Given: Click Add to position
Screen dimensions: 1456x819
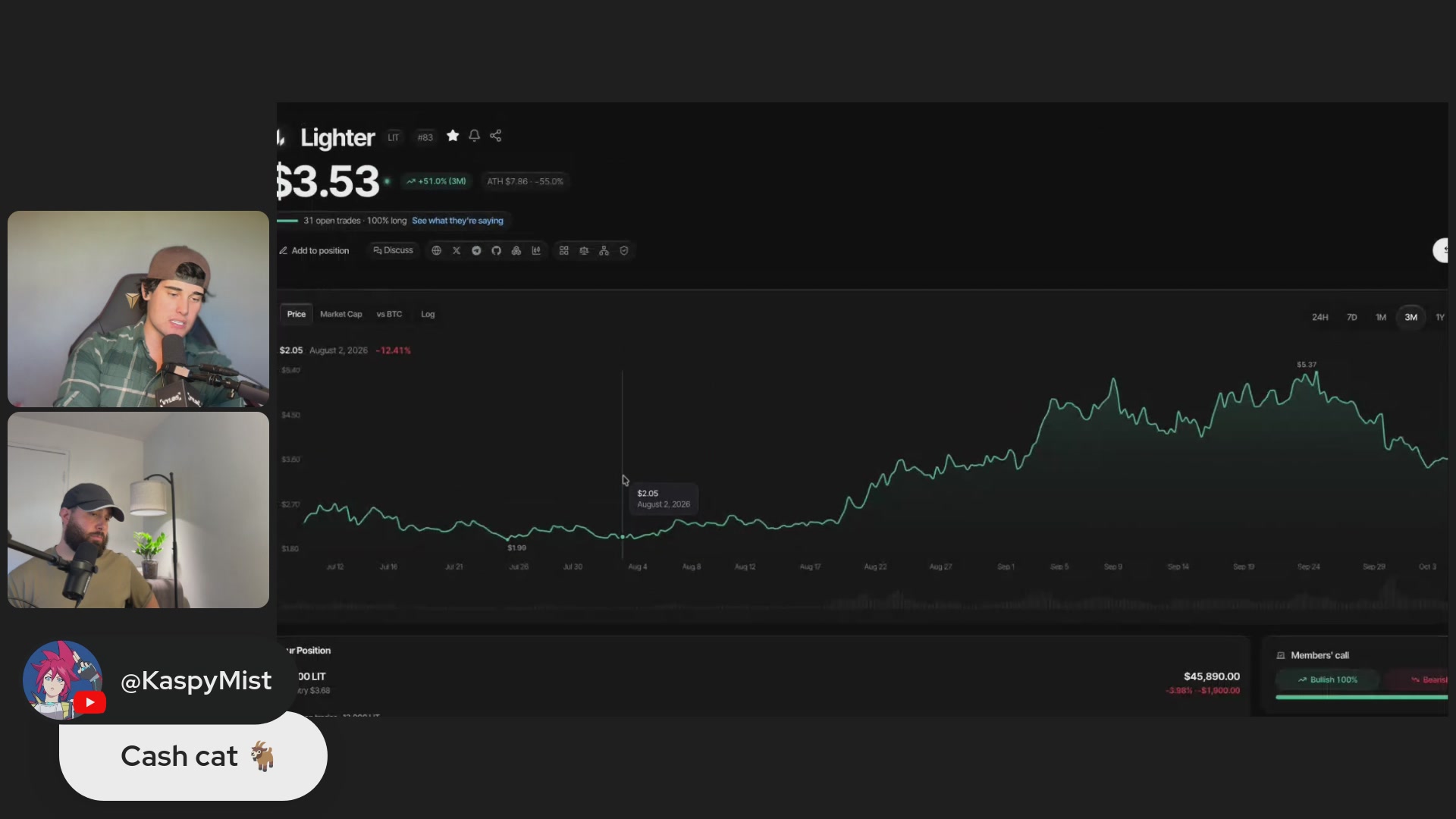Looking at the screenshot, I should click(x=314, y=250).
